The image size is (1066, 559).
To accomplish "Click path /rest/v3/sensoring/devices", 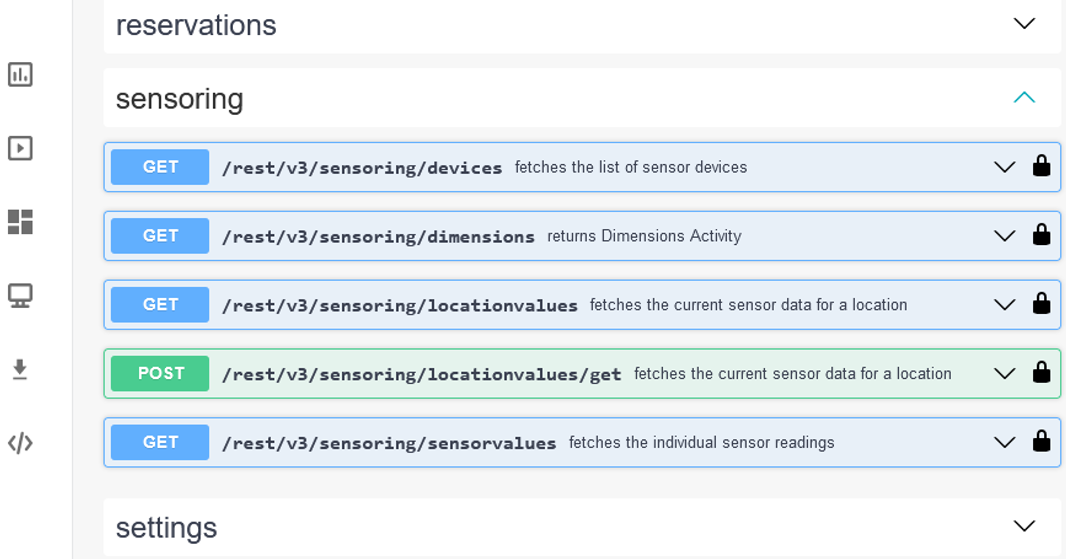I will (x=362, y=168).
